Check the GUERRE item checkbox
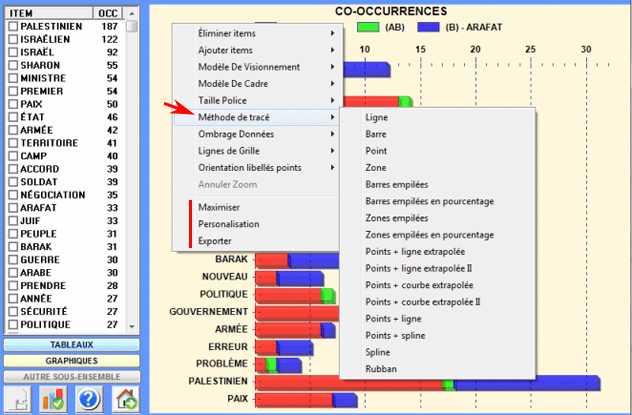Image resolution: width=632 pixels, height=415 pixels. point(13,259)
